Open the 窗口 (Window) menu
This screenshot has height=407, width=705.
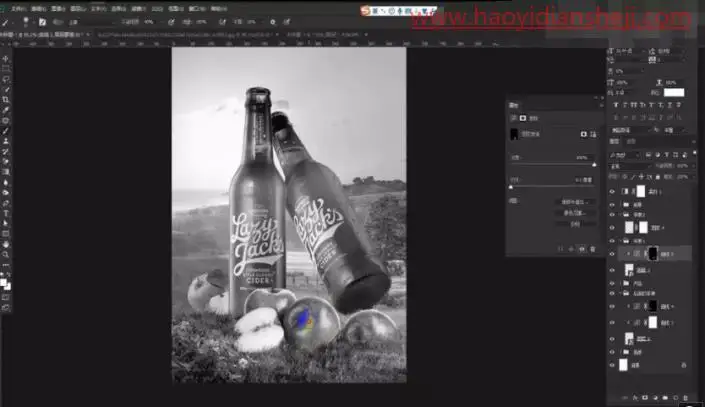click(x=197, y=9)
